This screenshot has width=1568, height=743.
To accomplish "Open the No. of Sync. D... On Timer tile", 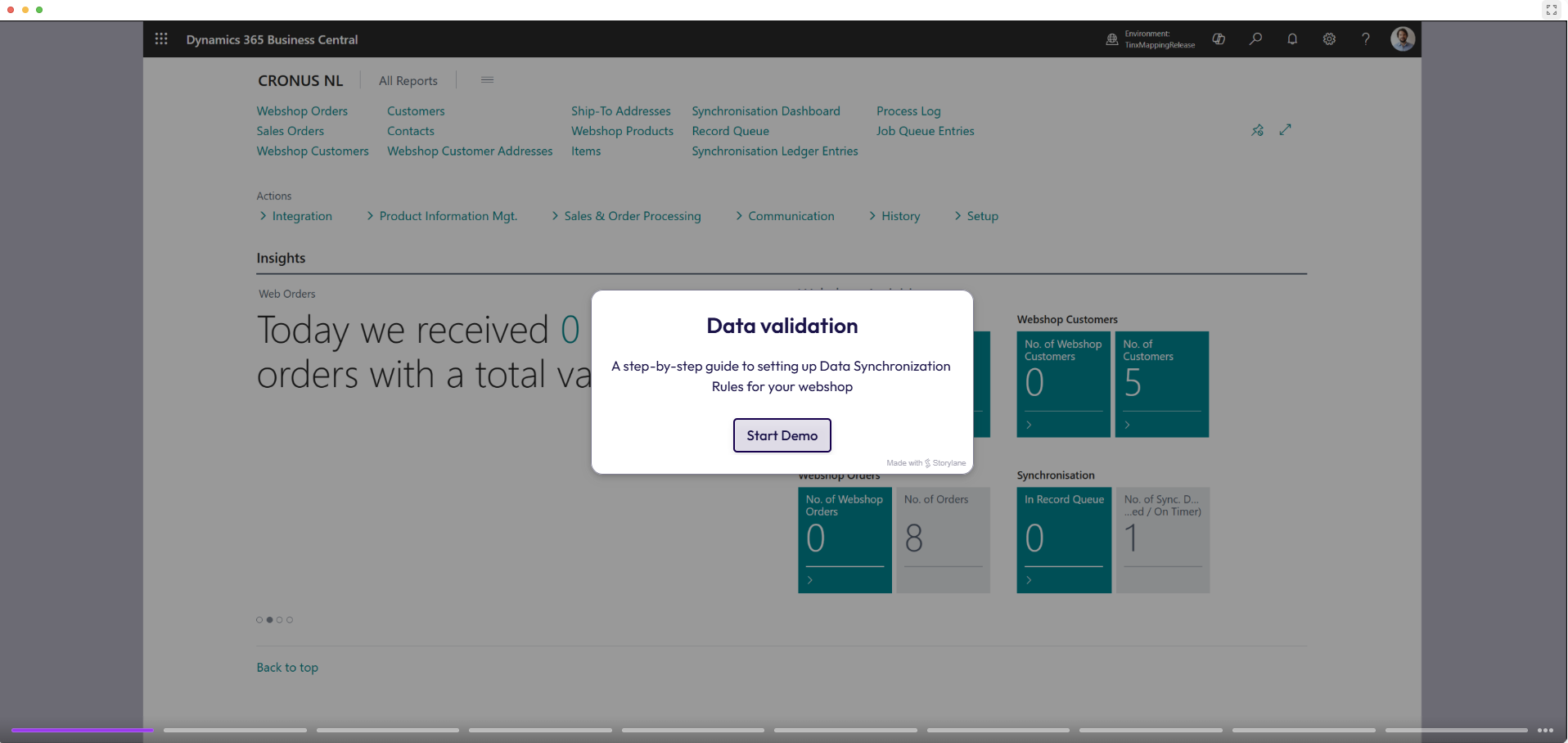I will point(1163,540).
